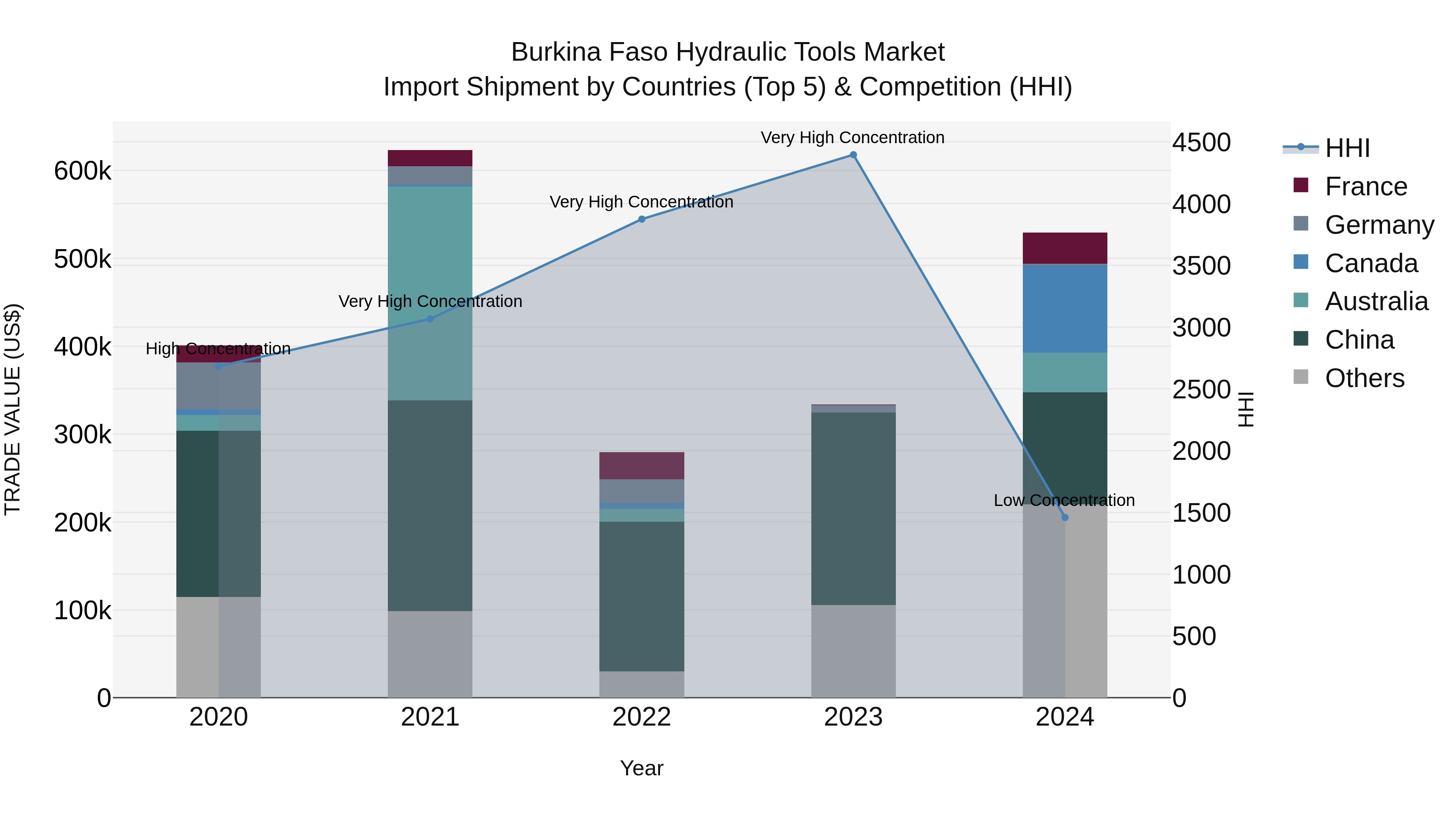Click the Canada blue legend swatch

click(x=1301, y=262)
